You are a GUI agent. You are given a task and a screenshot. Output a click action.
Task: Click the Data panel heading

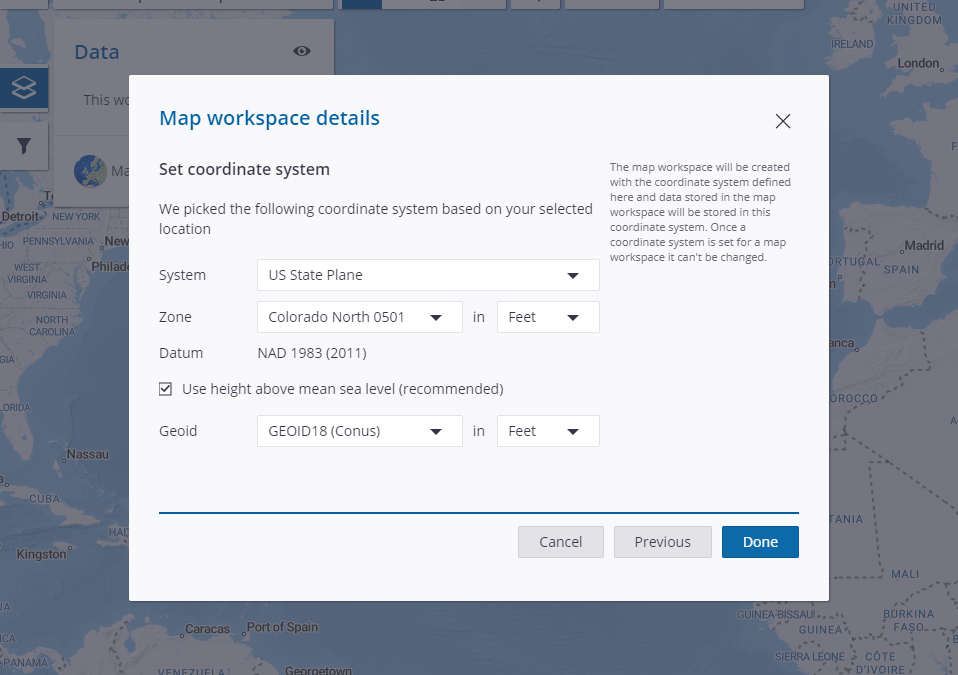click(97, 52)
